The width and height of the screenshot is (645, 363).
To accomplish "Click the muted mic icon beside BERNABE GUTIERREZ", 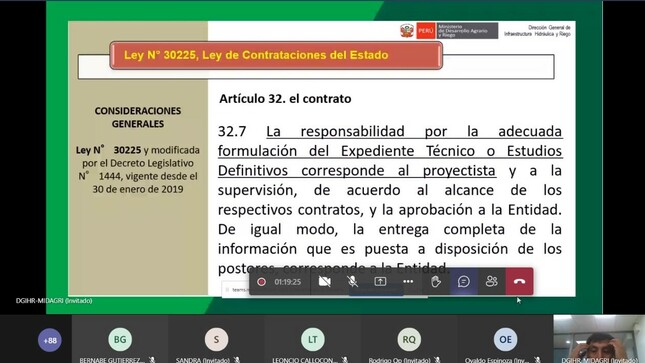I will tap(152, 360).
